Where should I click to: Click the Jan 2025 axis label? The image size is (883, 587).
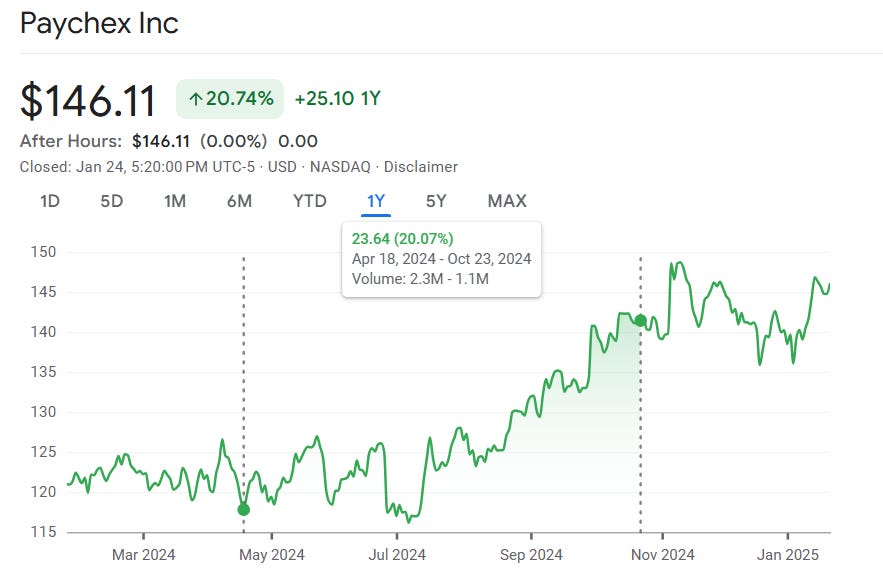point(787,555)
